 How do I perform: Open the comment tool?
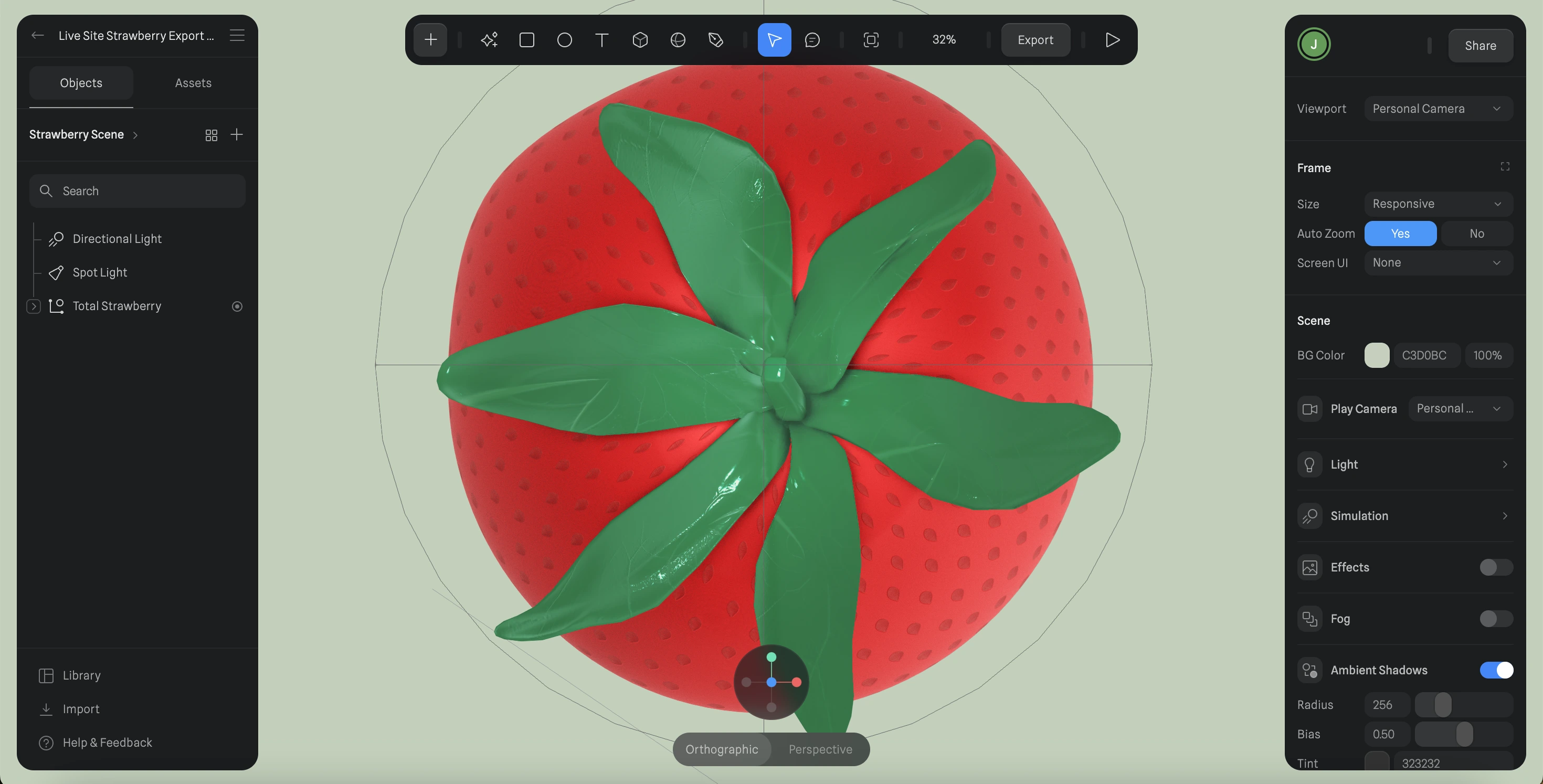[812, 39]
